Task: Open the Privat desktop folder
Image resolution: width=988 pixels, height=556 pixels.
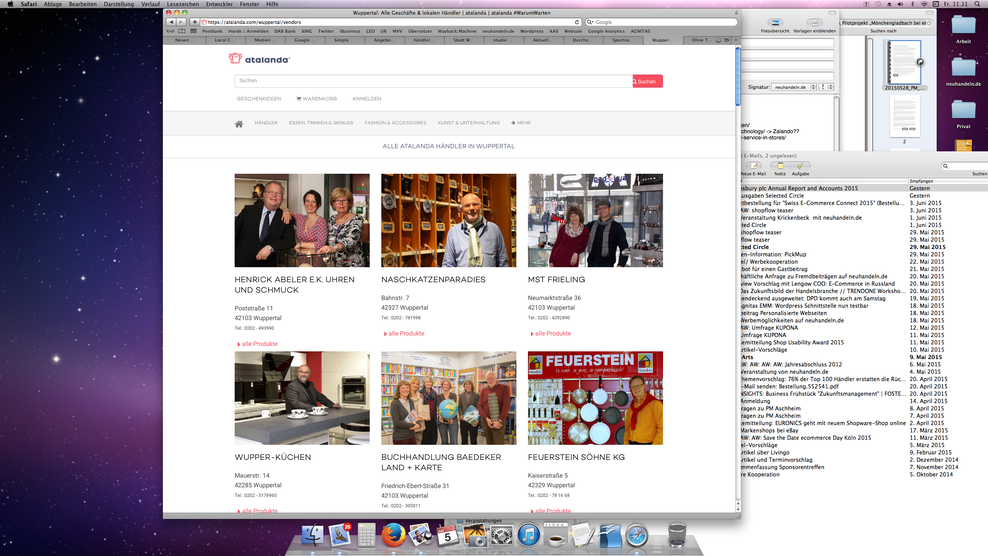Action: (x=963, y=113)
